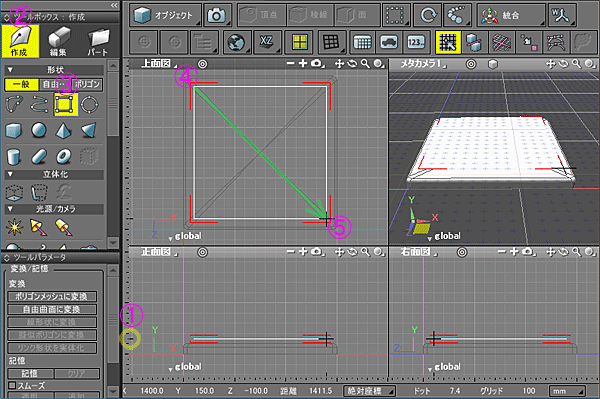The image size is (600, 399).
Task: Toggle the shading cube in メタカメラ1 header
Action: tap(493, 64)
